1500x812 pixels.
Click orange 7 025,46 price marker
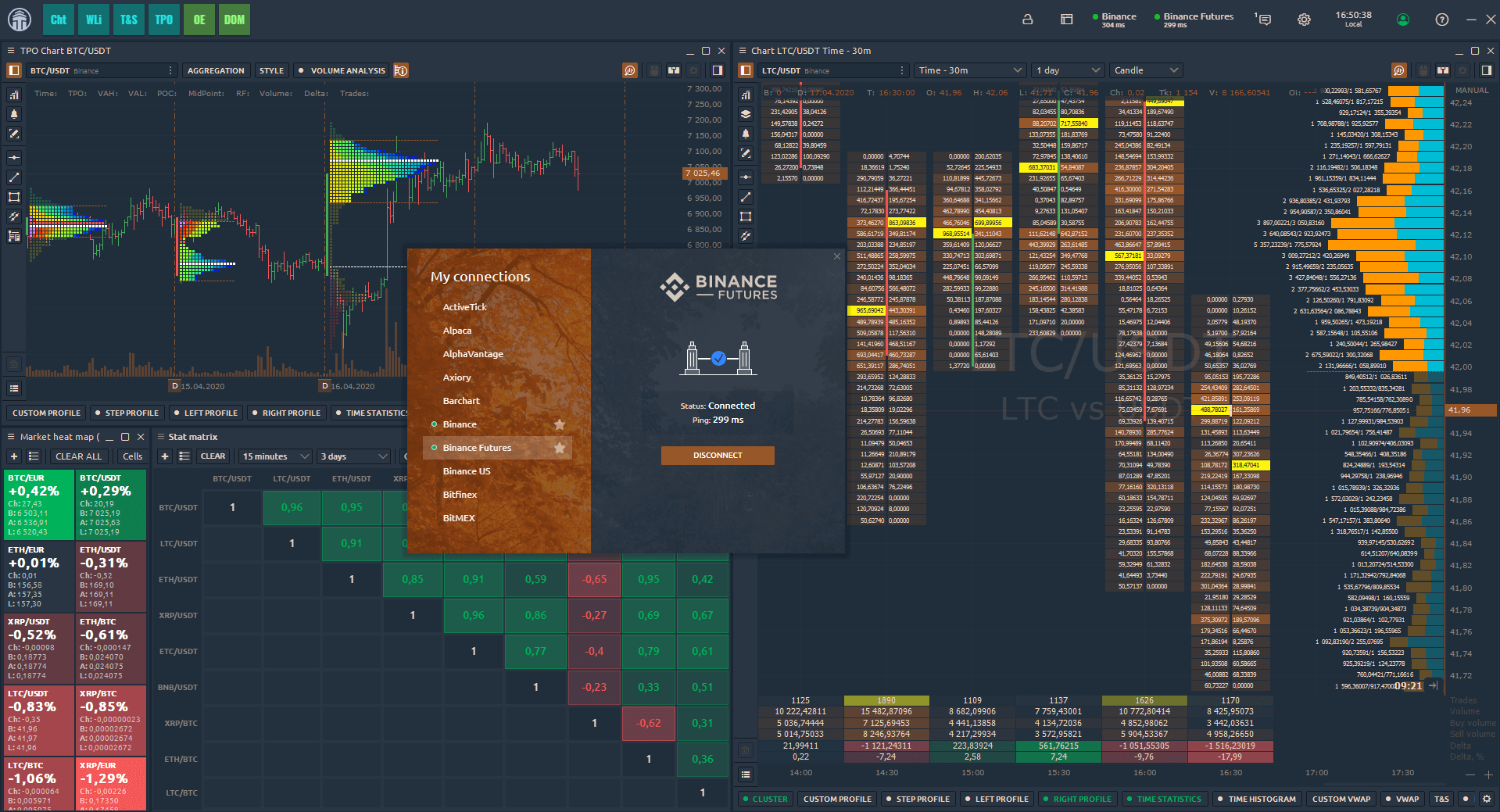[x=704, y=173]
